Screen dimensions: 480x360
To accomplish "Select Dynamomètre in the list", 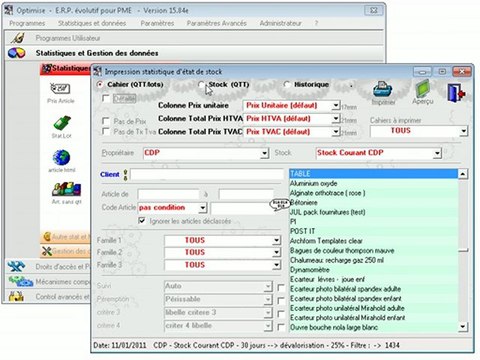I will [373, 270].
